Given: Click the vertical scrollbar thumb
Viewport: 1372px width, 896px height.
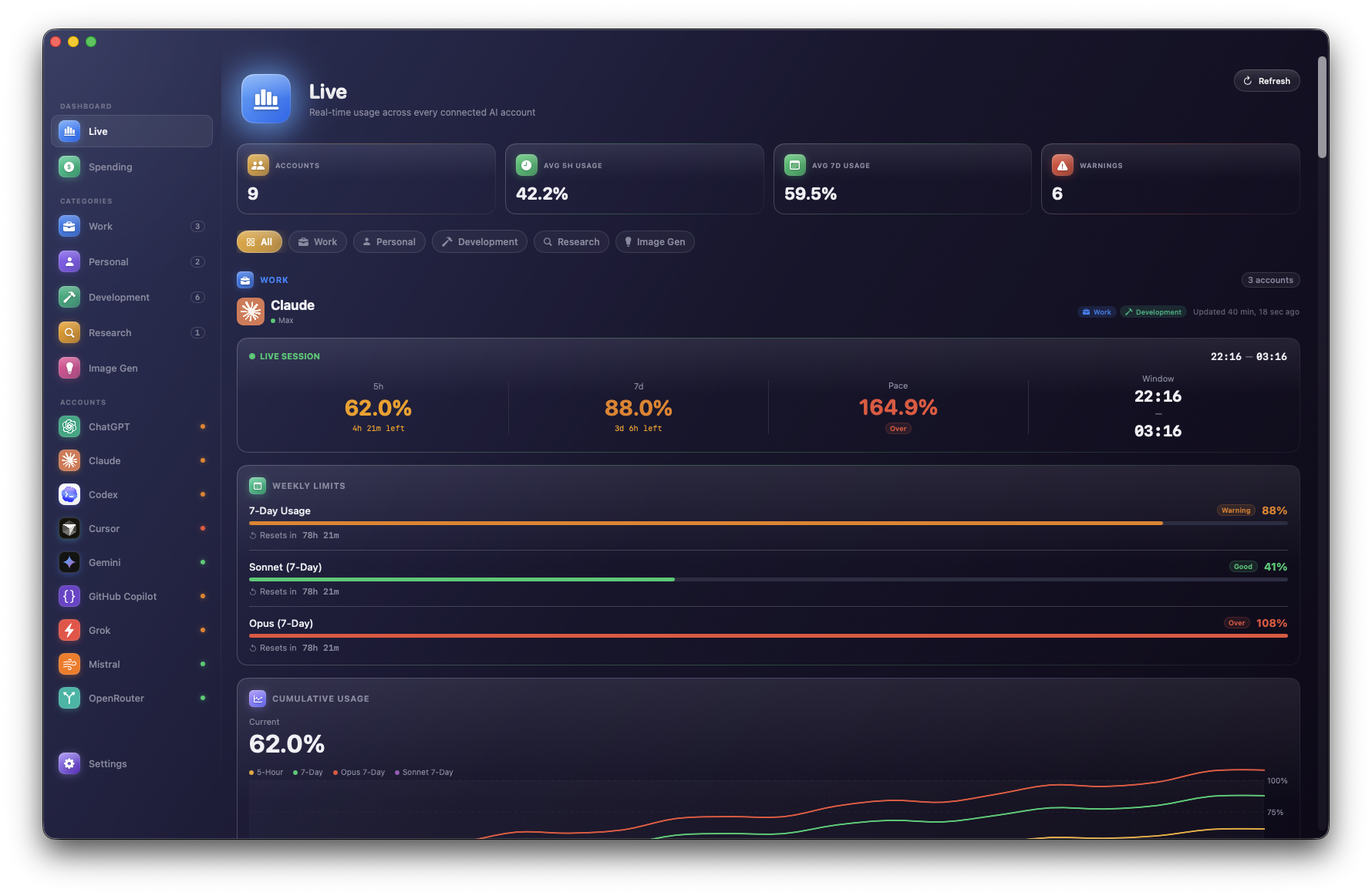Looking at the screenshot, I should [x=1323, y=107].
